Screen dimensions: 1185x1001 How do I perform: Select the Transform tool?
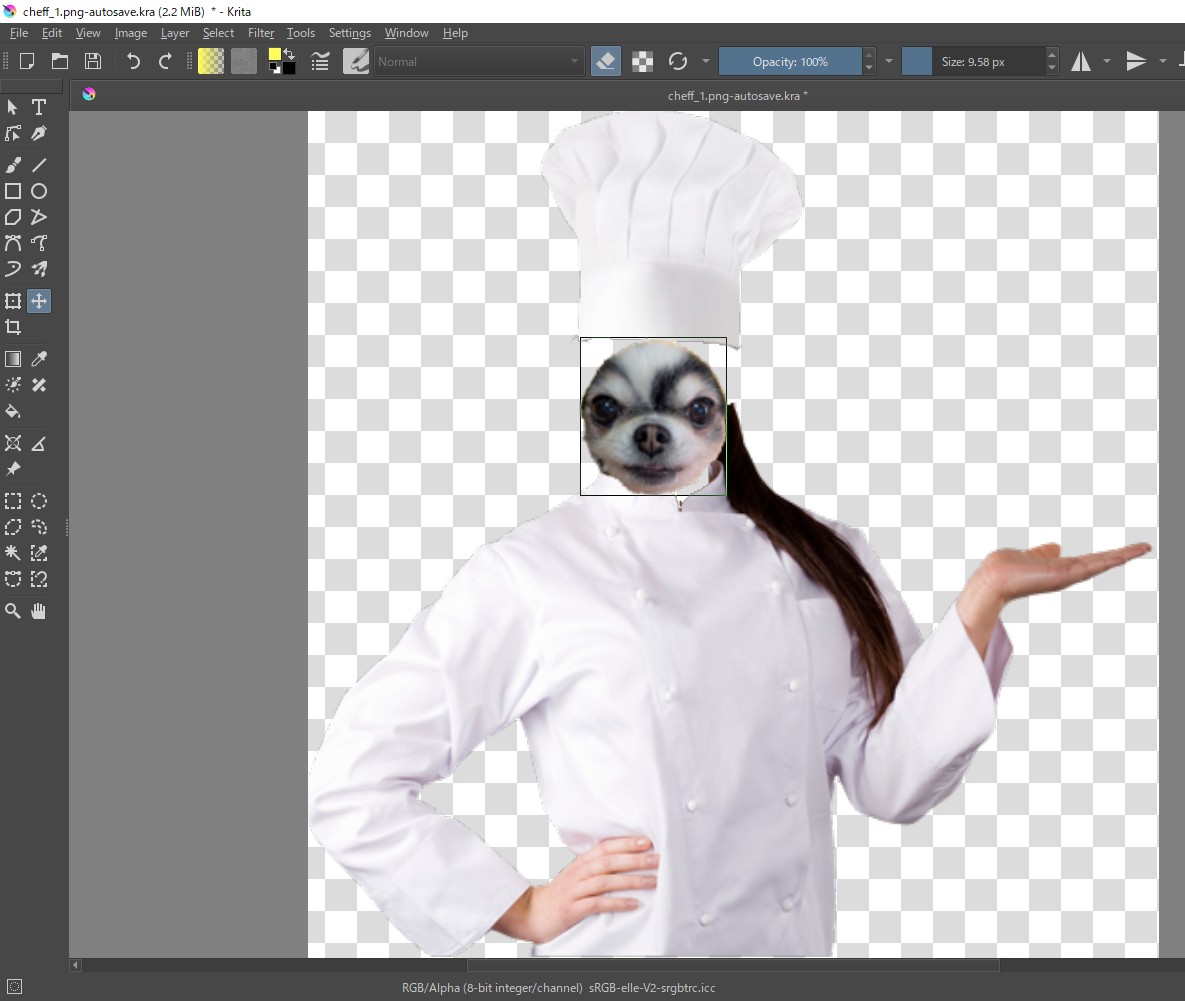[13, 301]
